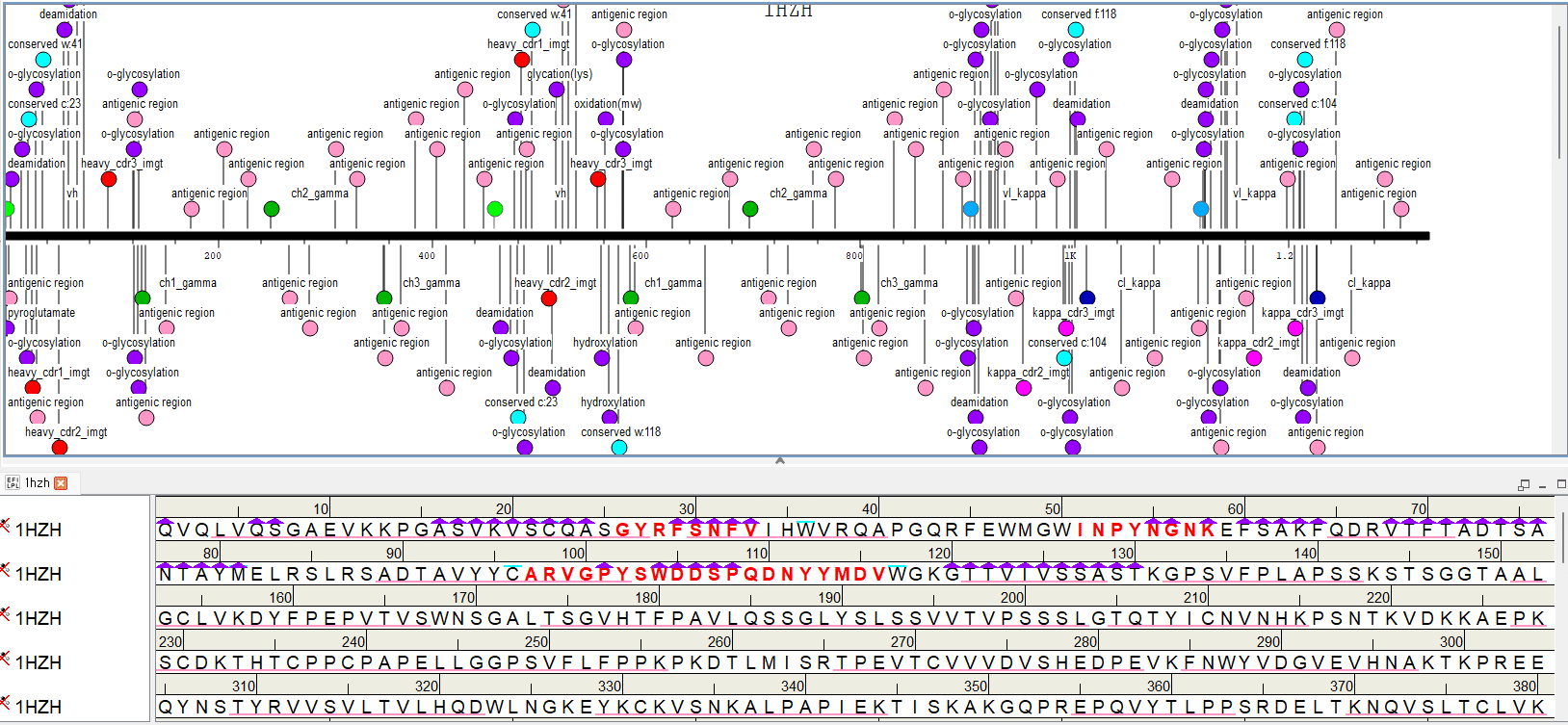Select the oxidation(mw) feature label

tap(608, 104)
